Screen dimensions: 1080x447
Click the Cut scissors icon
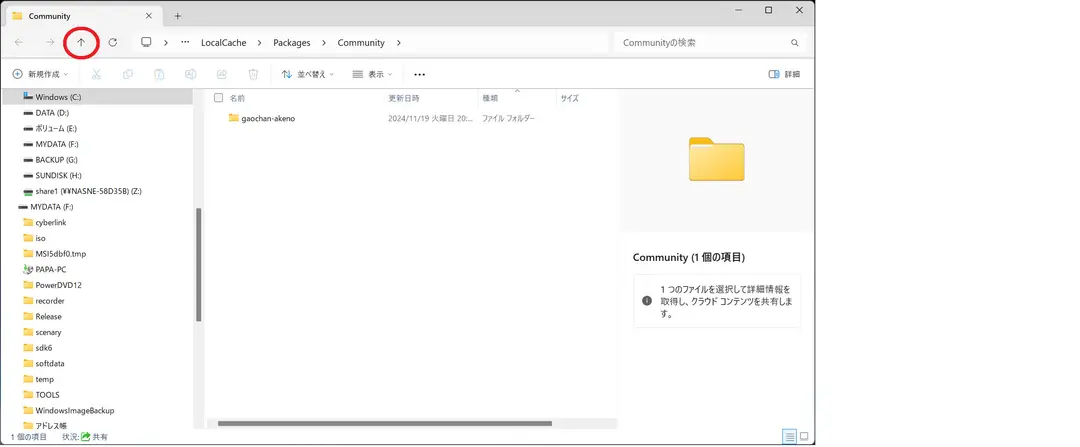click(x=96, y=74)
